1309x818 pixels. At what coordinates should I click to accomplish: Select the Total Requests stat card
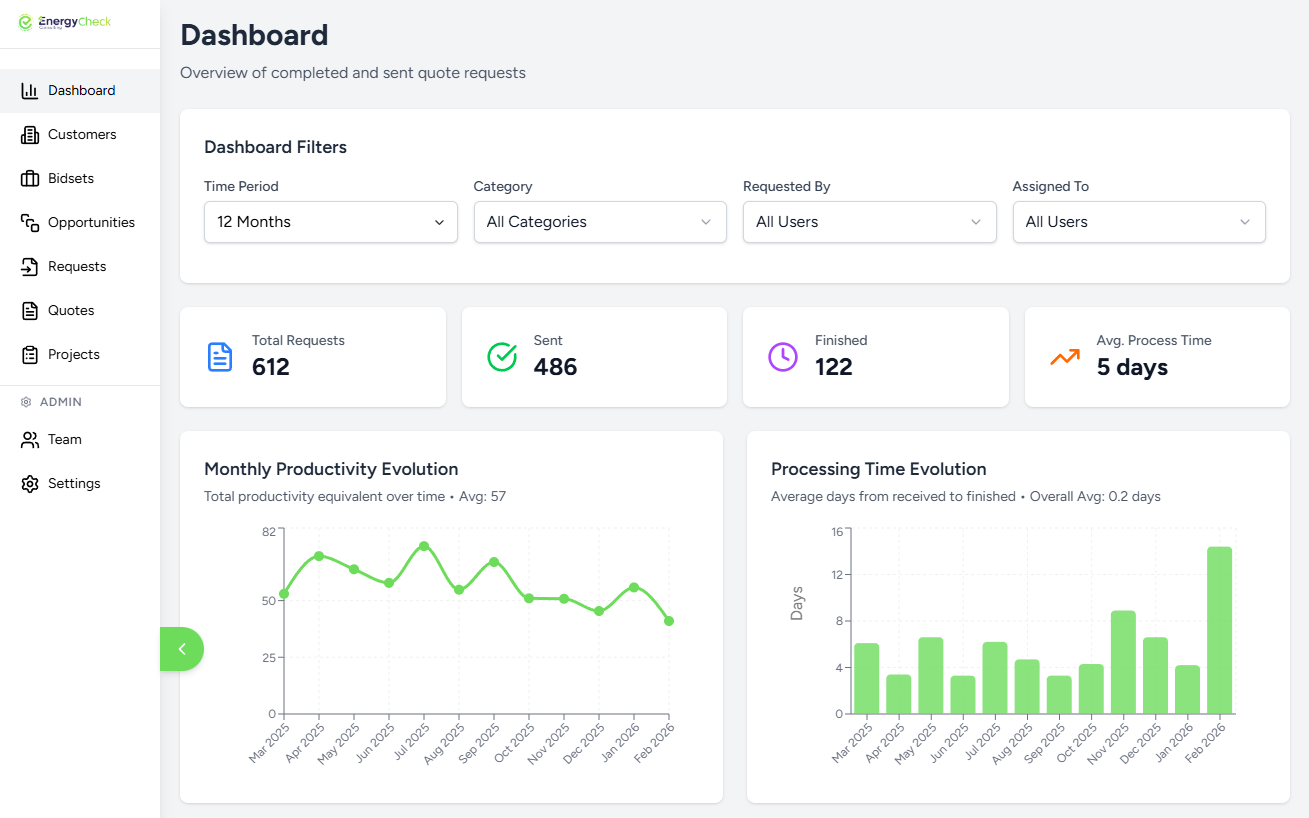tap(312, 357)
